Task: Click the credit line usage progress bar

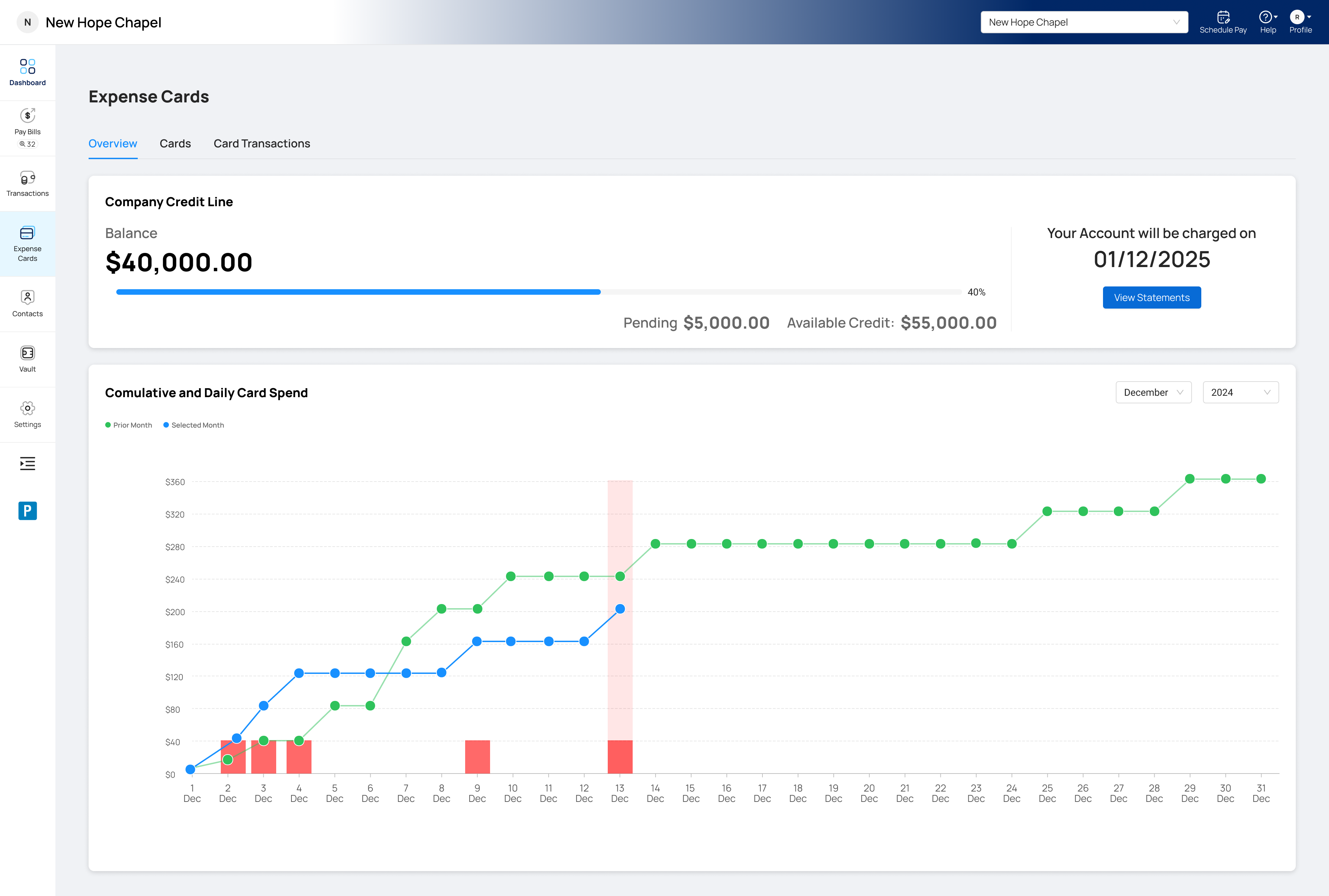Action: pyautogui.click(x=539, y=292)
